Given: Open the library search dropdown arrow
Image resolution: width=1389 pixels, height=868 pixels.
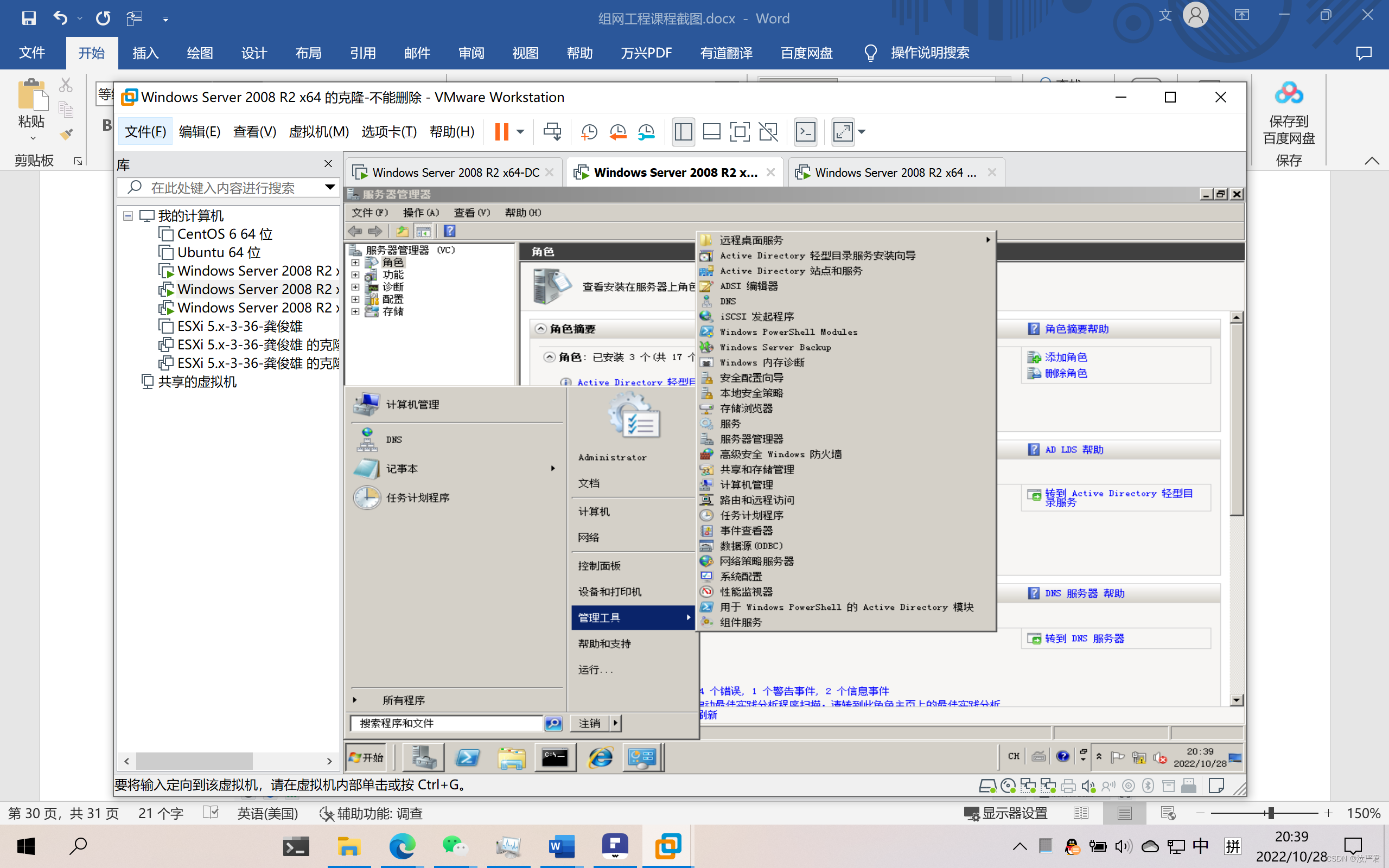Looking at the screenshot, I should [329, 187].
